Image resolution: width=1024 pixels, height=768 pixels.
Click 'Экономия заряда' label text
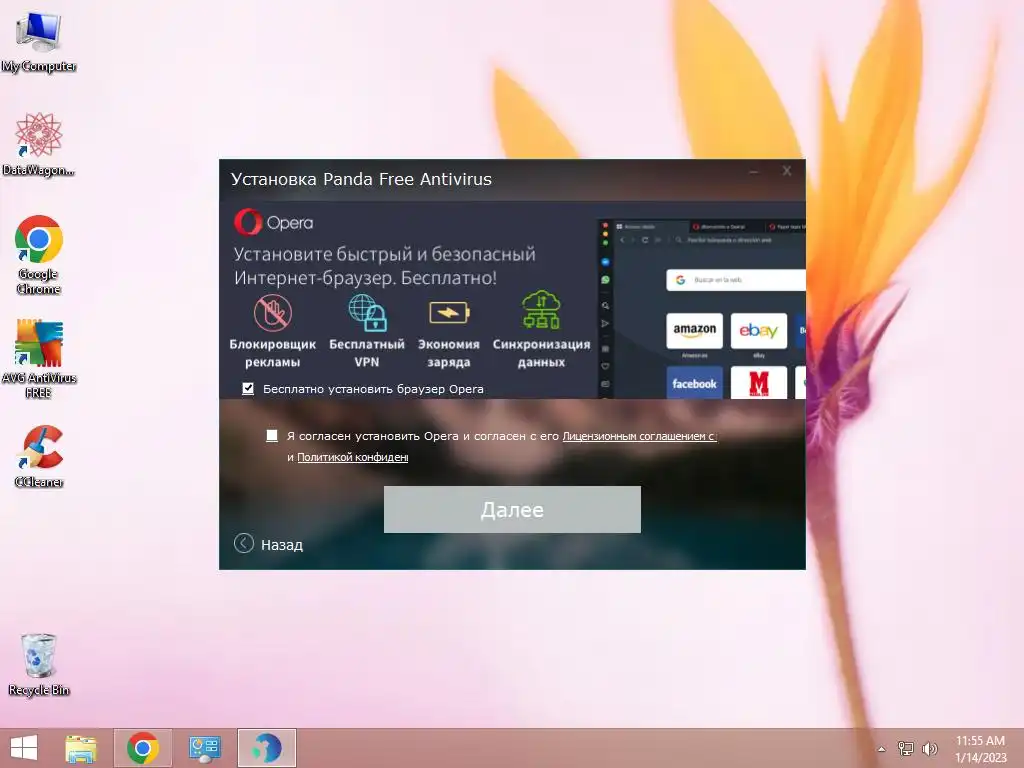[449, 353]
